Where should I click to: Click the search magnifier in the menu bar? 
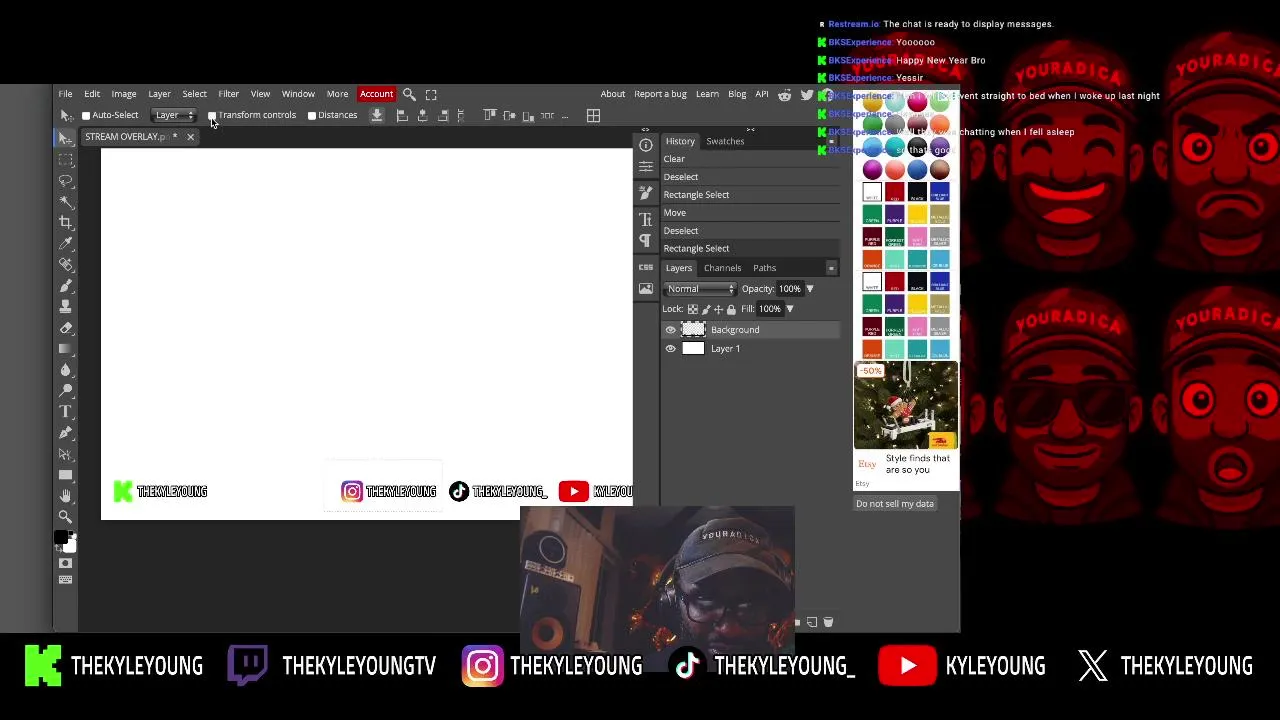[409, 94]
